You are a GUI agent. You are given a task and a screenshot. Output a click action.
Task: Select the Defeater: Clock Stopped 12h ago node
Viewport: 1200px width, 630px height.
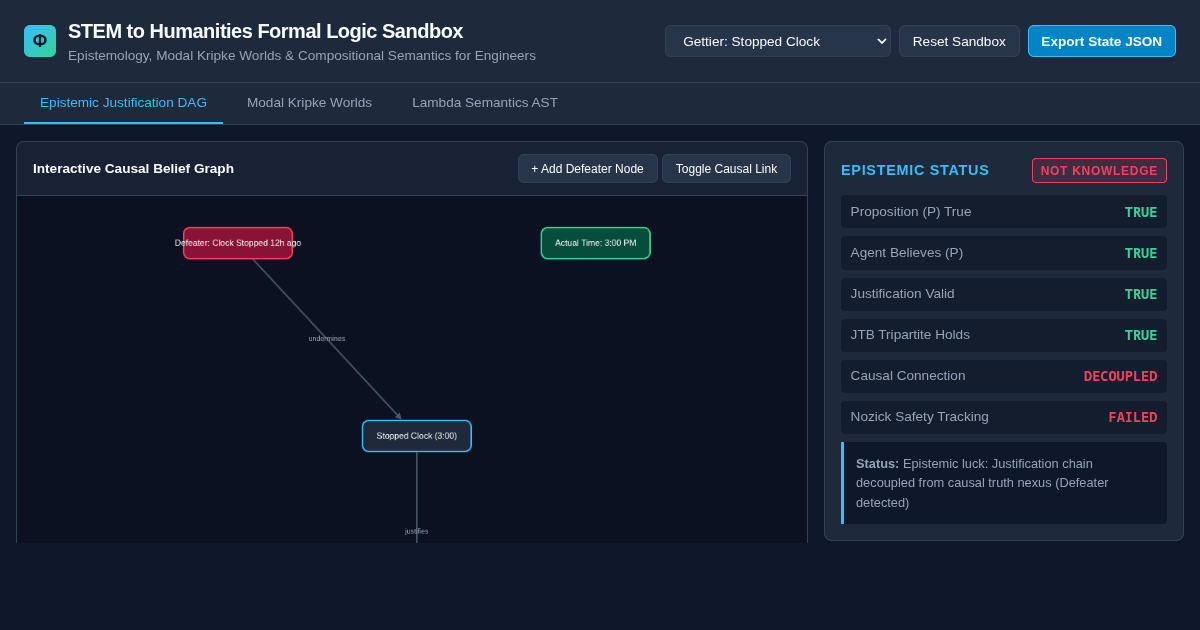click(238, 243)
